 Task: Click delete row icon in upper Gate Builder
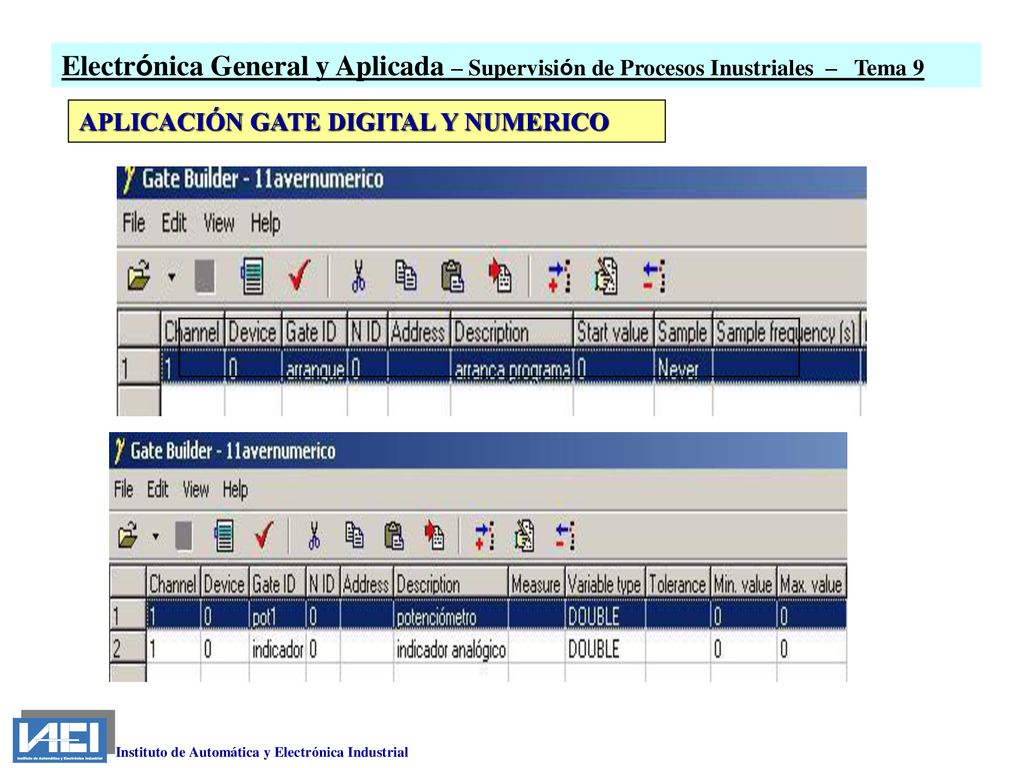click(x=654, y=276)
